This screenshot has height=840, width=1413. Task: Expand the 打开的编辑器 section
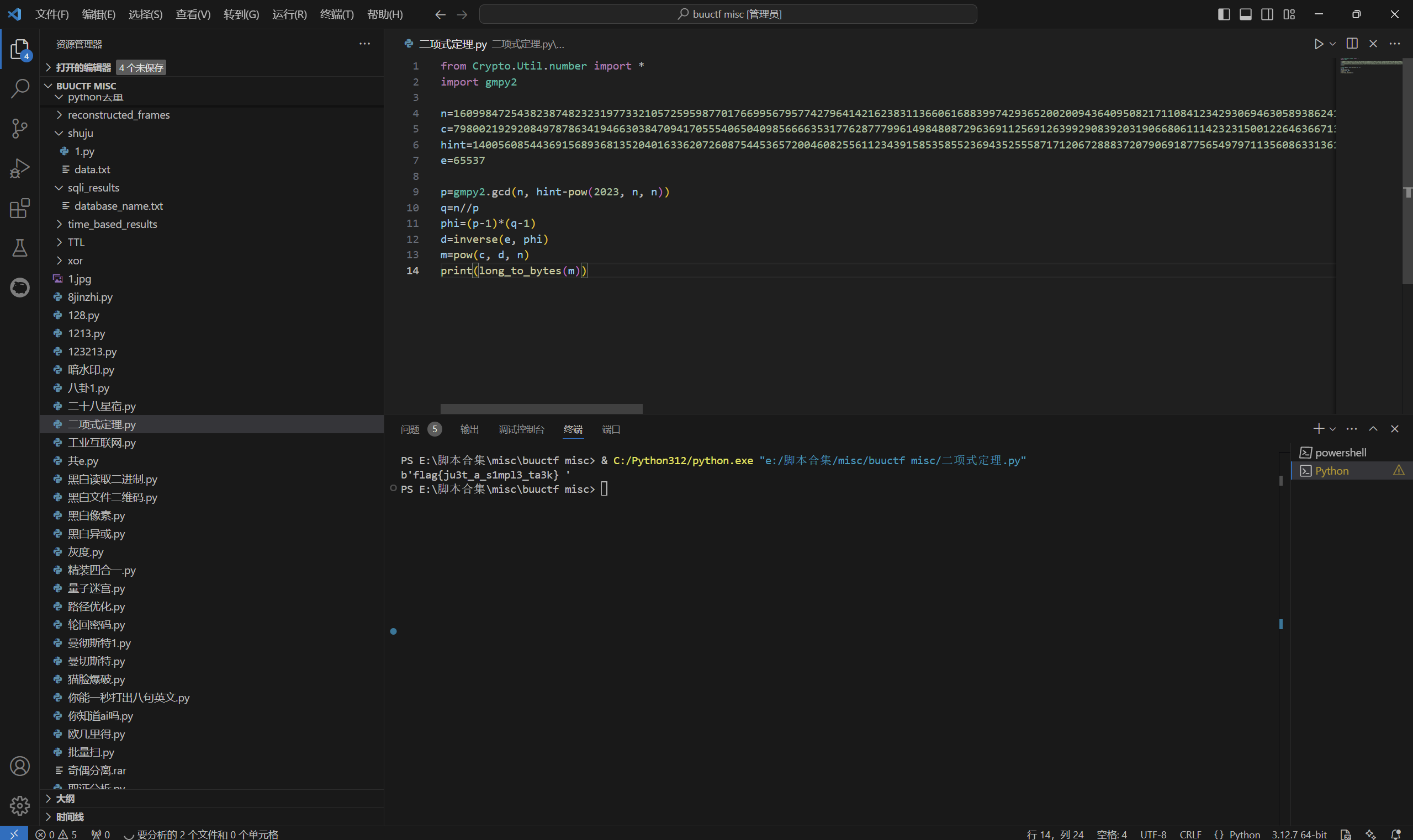211,67
